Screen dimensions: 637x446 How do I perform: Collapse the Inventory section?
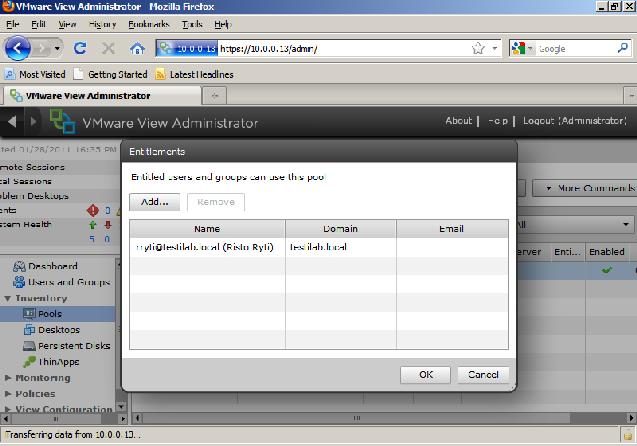coord(8,298)
